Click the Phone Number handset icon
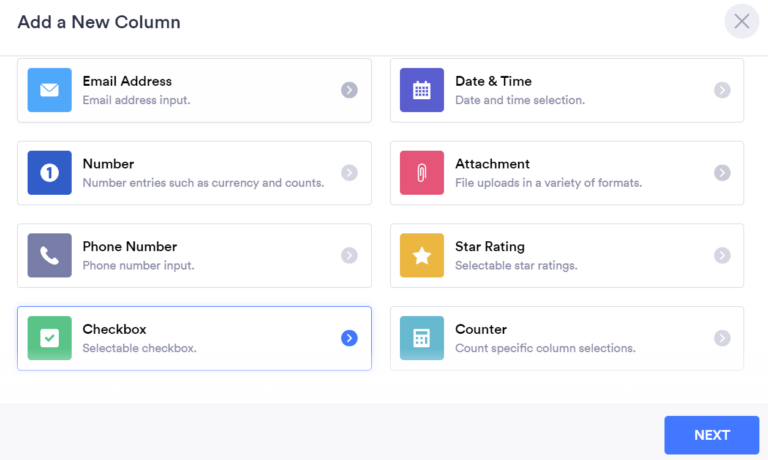Screen dimensions: 768x460 click(49, 255)
